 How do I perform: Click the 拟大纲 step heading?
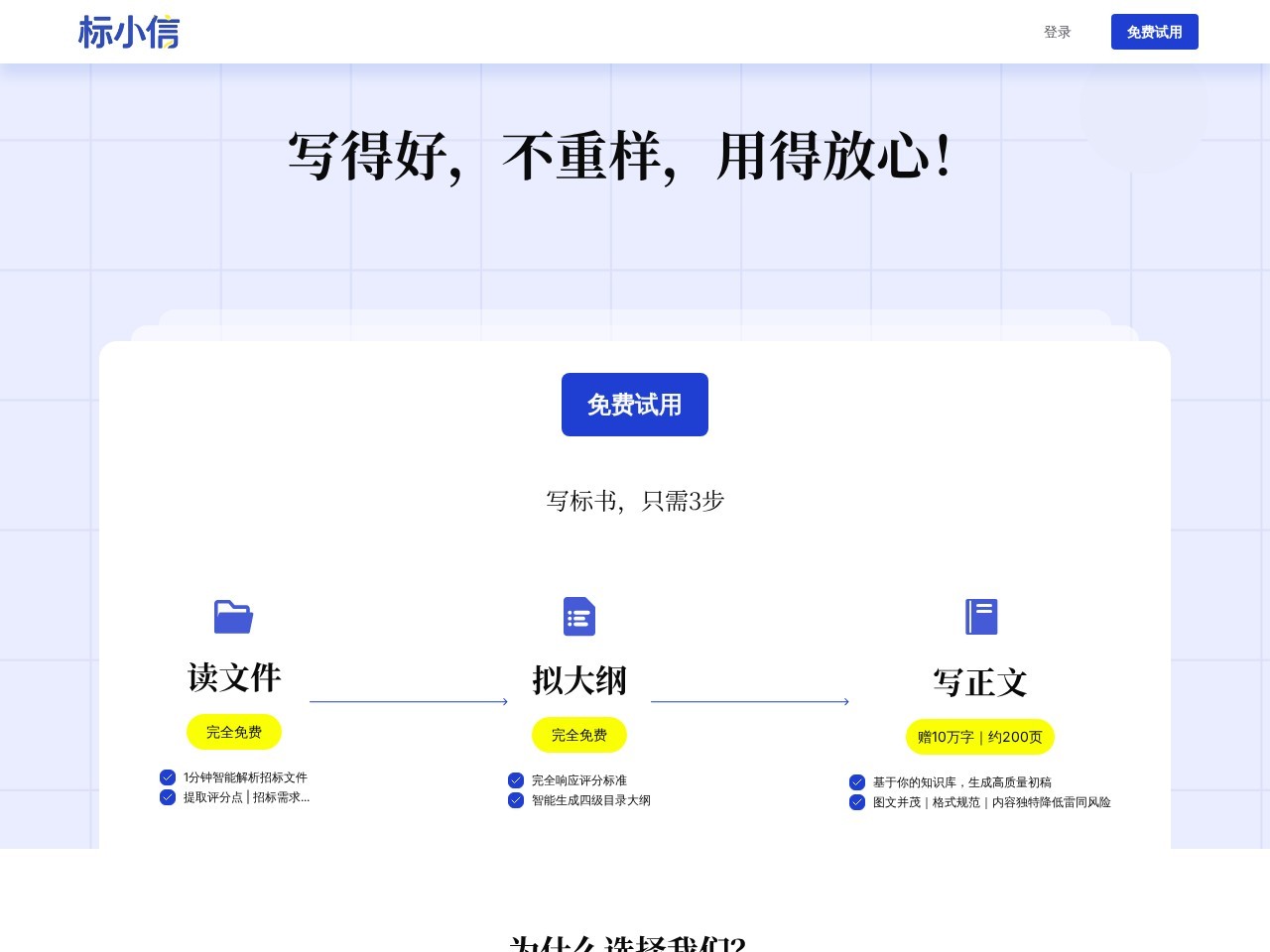click(579, 680)
